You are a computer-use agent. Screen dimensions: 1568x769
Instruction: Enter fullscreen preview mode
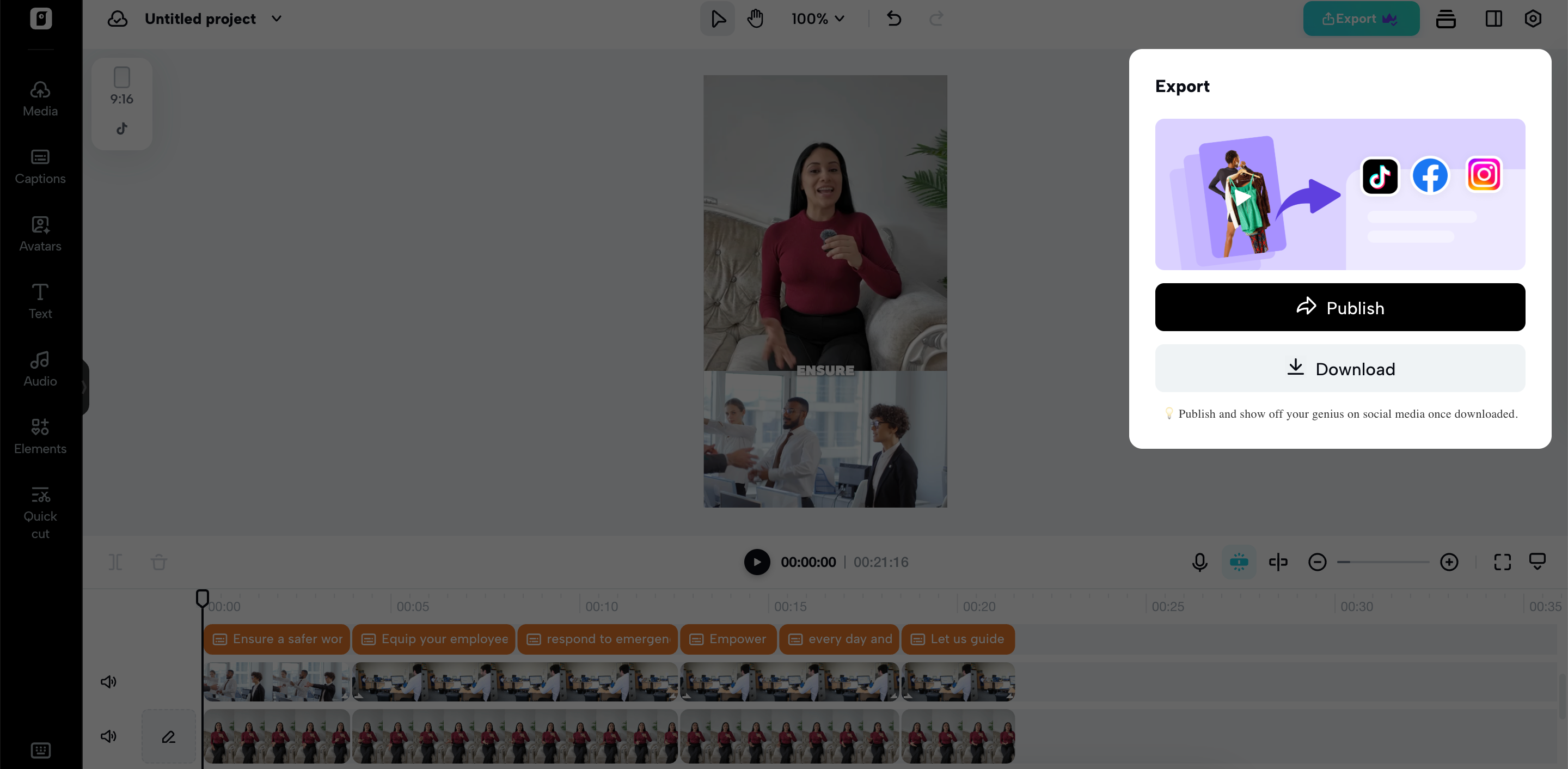pyautogui.click(x=1503, y=562)
